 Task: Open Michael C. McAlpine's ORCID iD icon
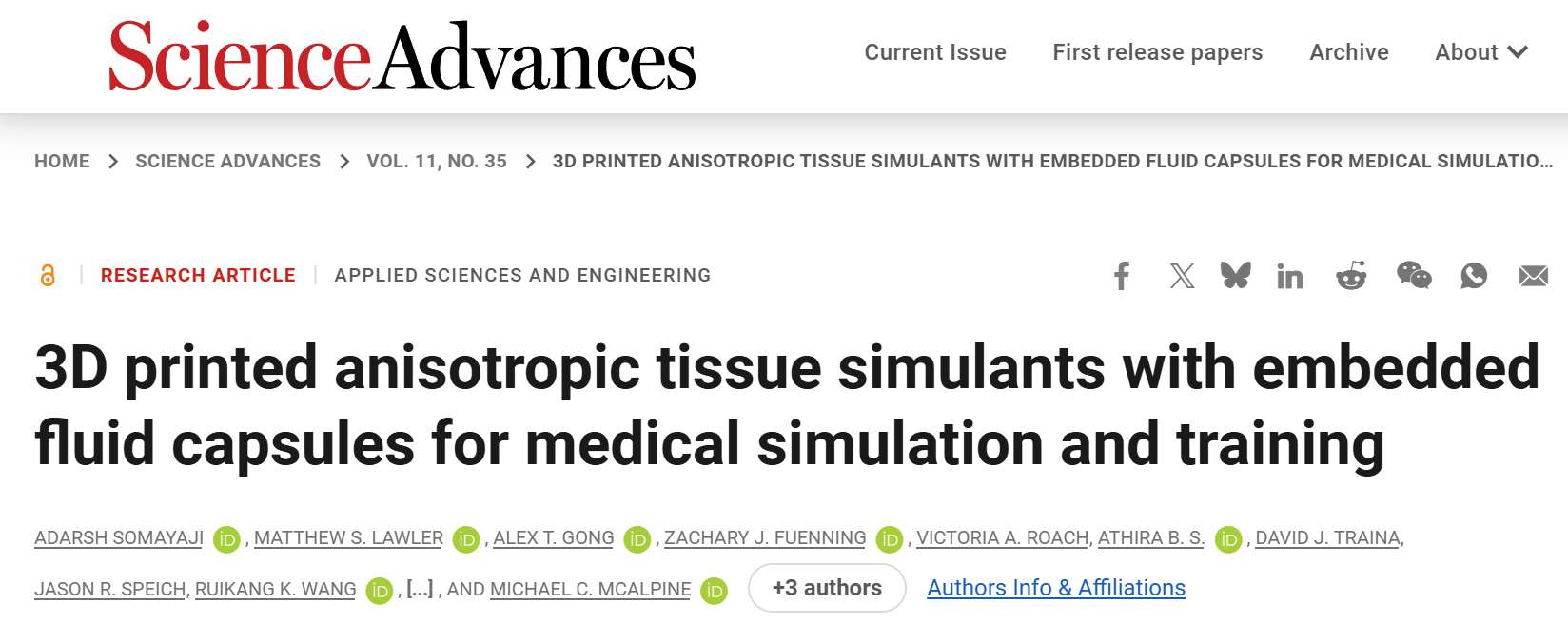point(714,591)
